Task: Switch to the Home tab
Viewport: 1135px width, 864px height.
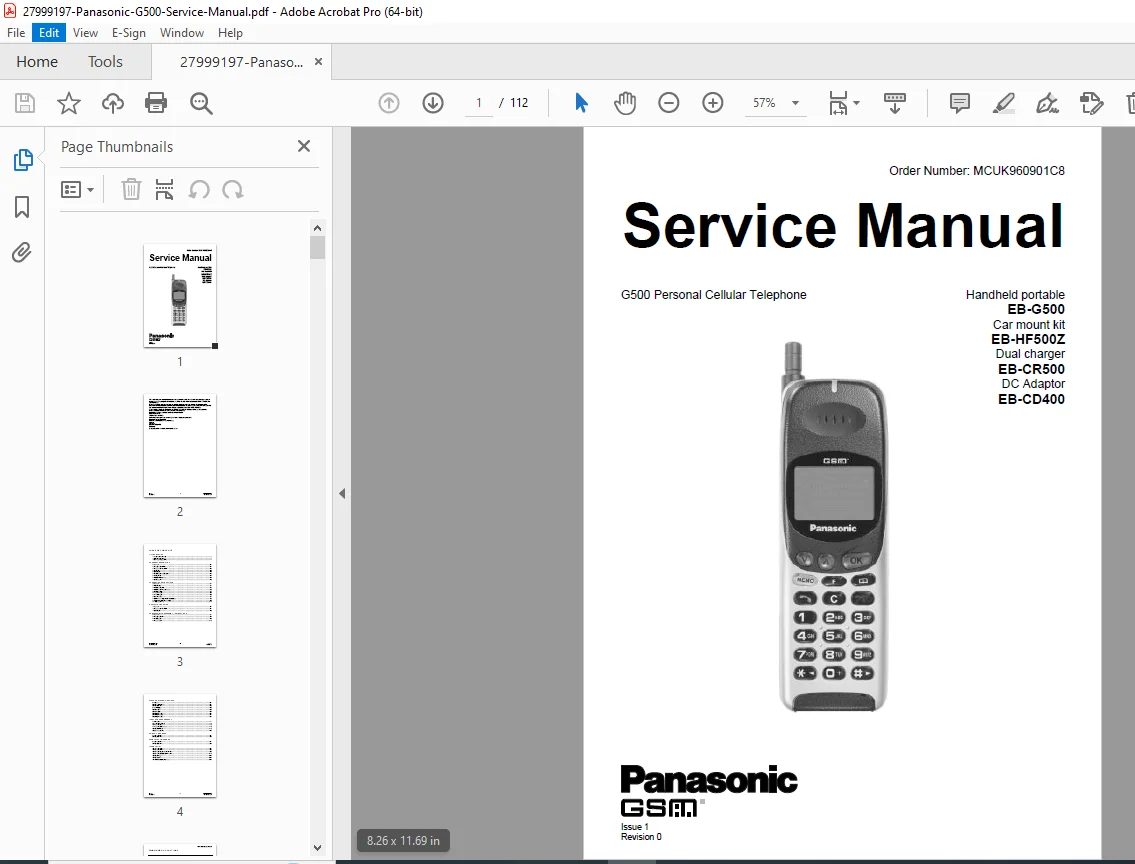Action: (x=37, y=62)
